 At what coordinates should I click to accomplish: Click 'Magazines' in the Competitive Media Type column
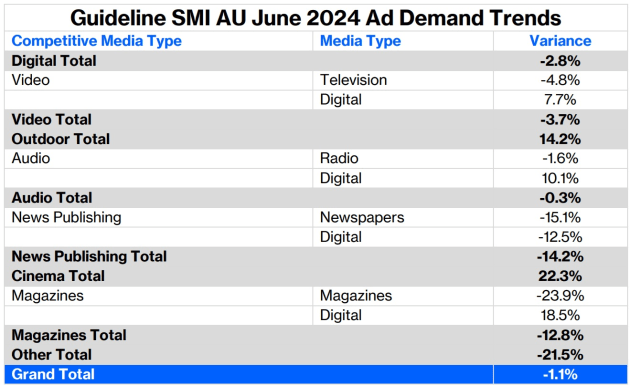coord(47,296)
